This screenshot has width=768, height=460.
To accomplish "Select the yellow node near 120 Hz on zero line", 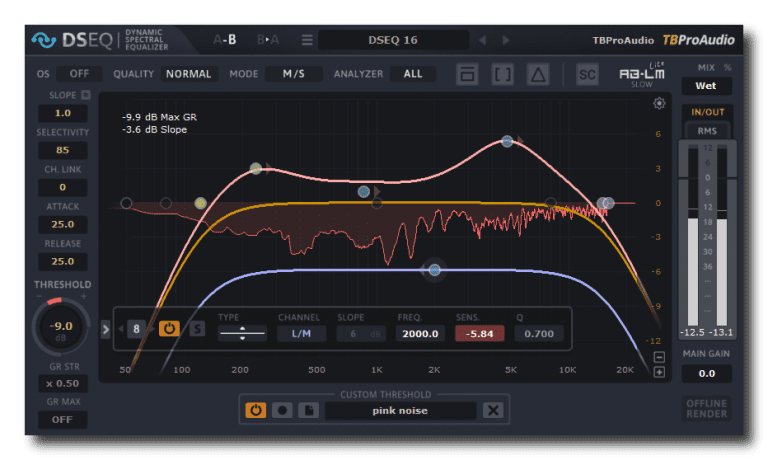I will tap(200, 203).
